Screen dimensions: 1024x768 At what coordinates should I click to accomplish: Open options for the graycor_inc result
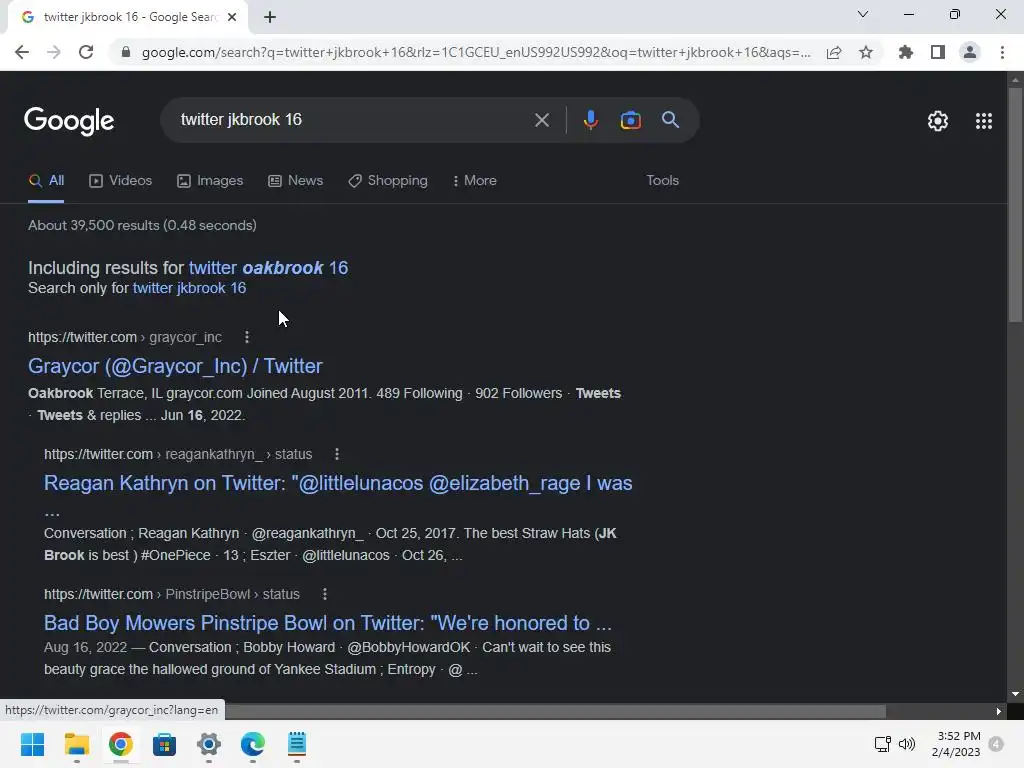(x=246, y=337)
